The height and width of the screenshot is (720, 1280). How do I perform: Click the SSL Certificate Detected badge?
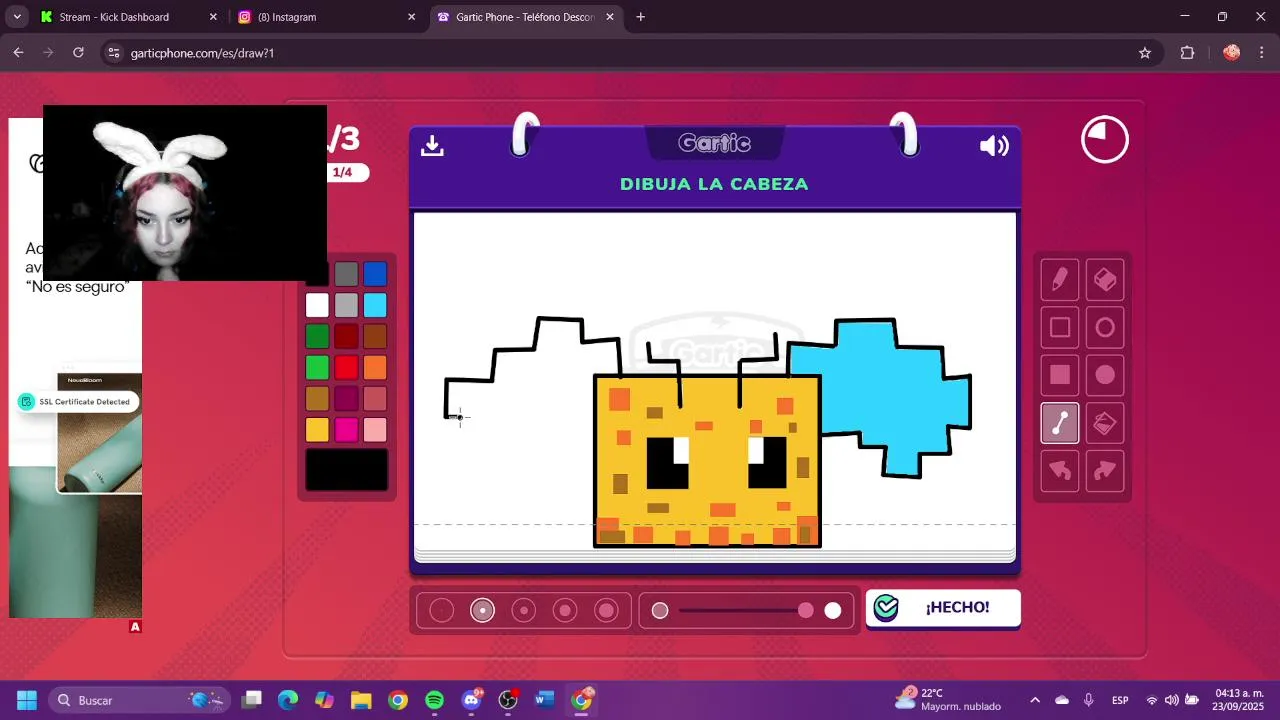click(77, 402)
